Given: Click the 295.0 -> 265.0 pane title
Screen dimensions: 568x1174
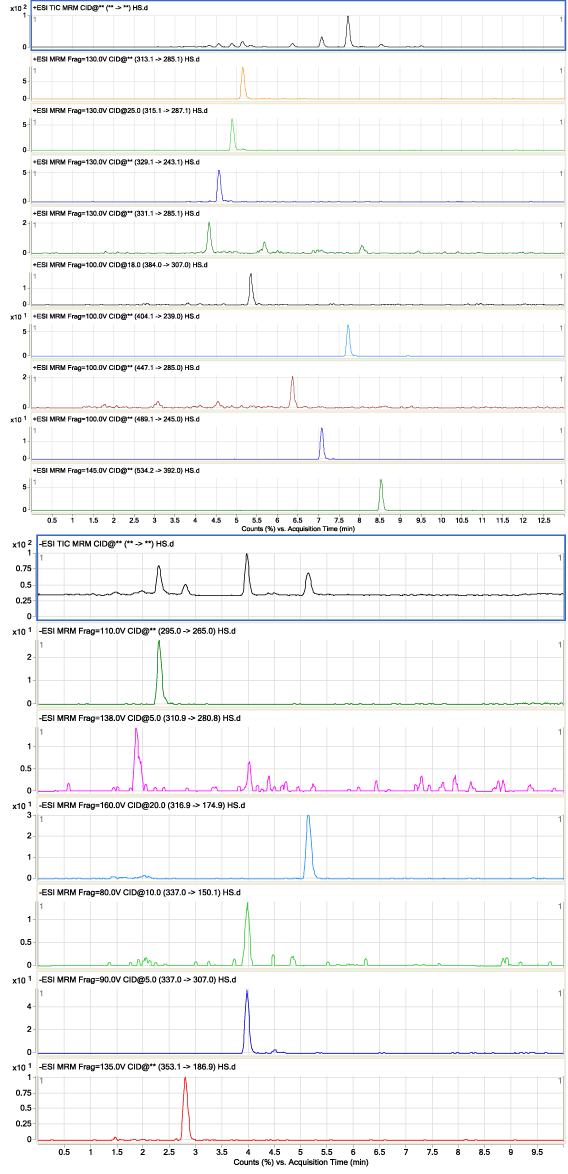Looking at the screenshot, I should tap(137, 631).
